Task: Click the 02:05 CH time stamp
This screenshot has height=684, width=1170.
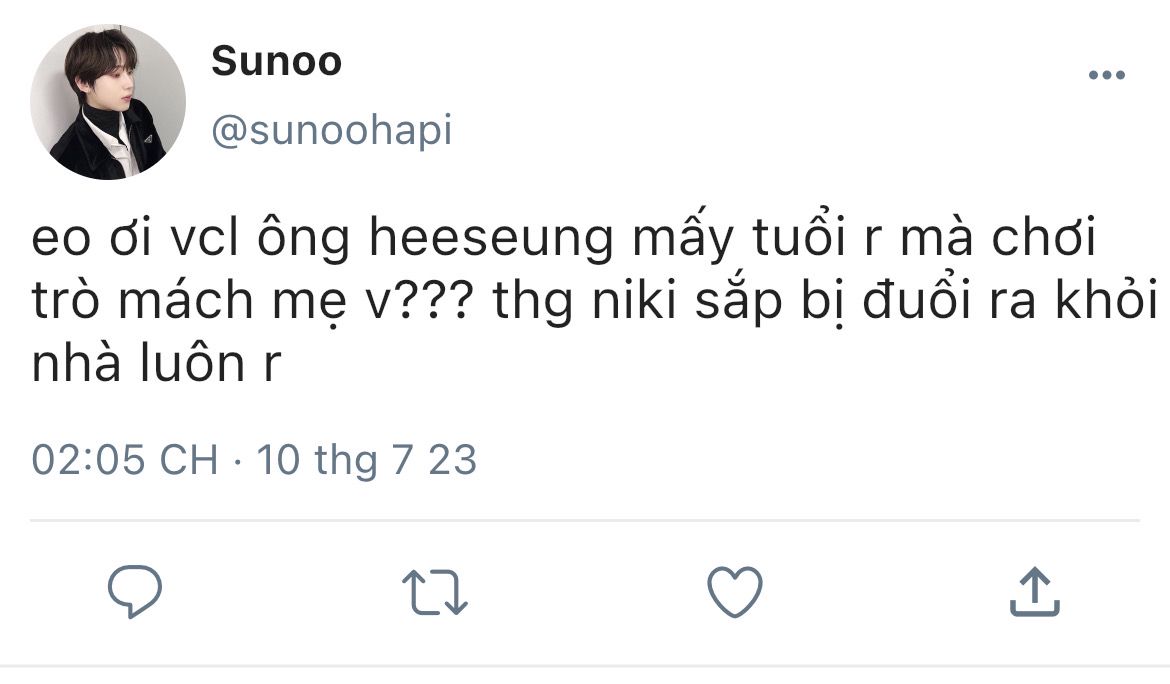Action: point(125,459)
